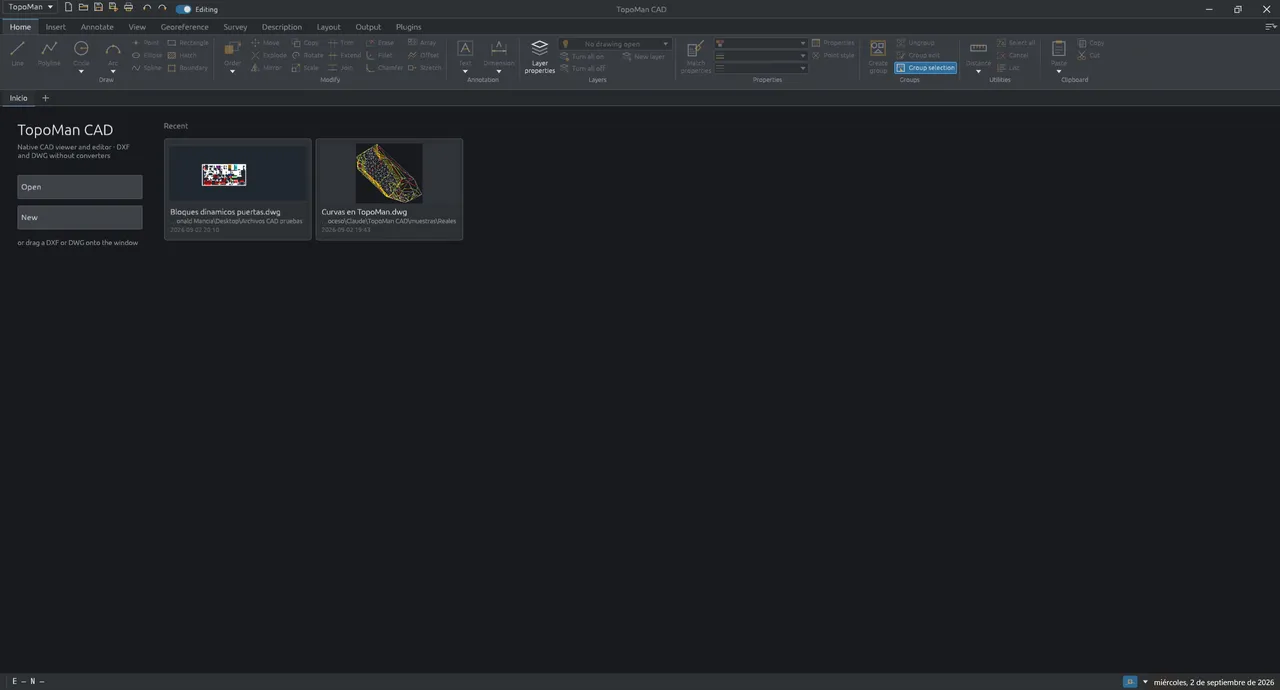Open recent file Bloques dinamicos puertas.dwg
The height and width of the screenshot is (690, 1280).
pos(238,189)
